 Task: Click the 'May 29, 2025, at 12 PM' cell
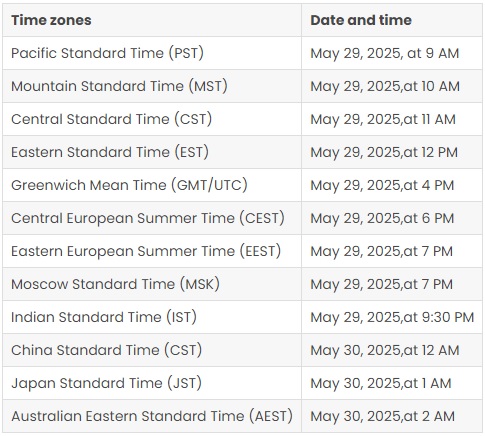(392, 152)
